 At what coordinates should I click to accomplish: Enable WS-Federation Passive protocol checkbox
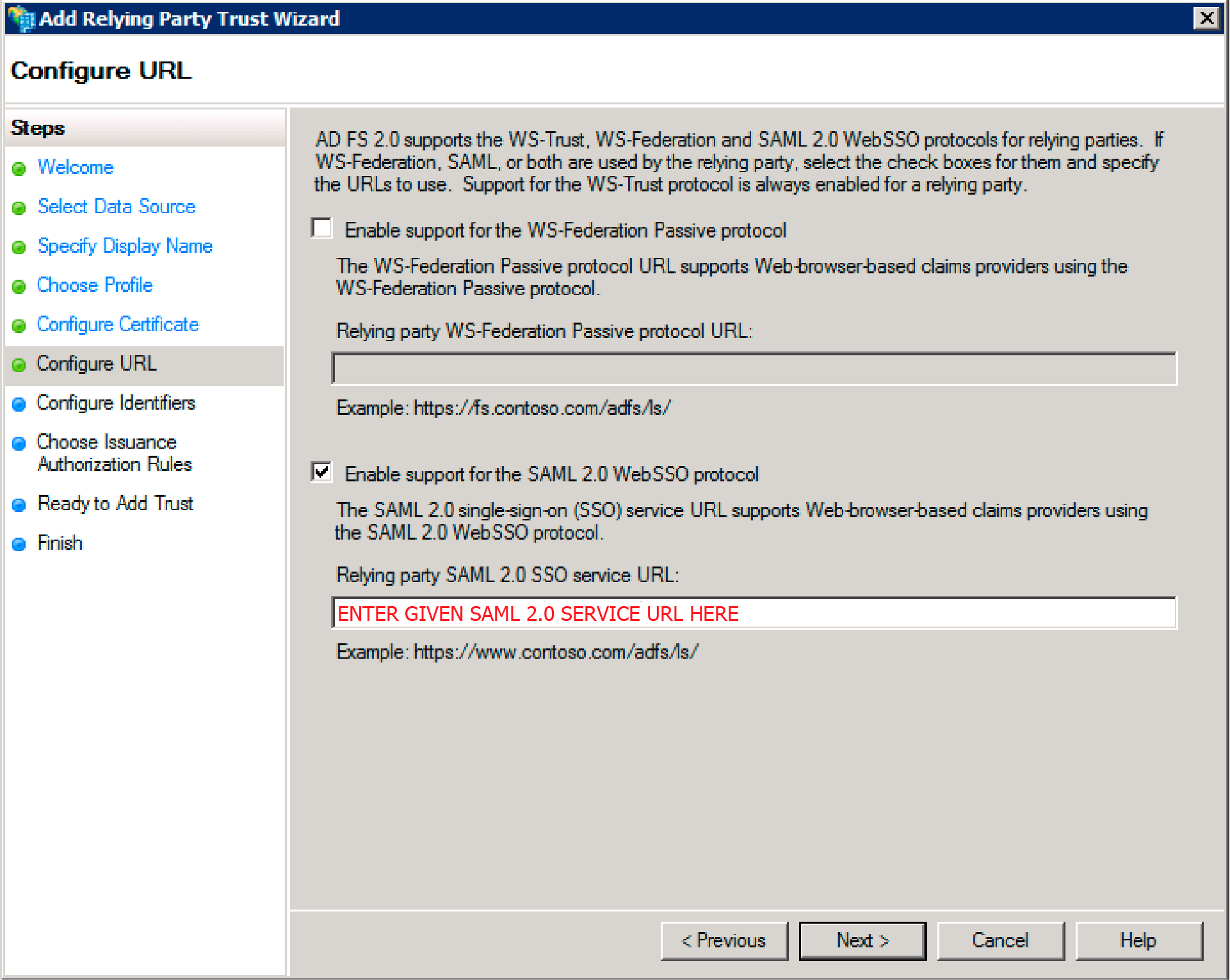click(x=321, y=229)
